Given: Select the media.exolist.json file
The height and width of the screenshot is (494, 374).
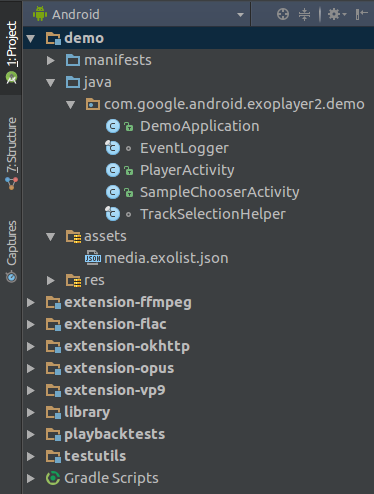Looking at the screenshot, I should pyautogui.click(x=166, y=258).
